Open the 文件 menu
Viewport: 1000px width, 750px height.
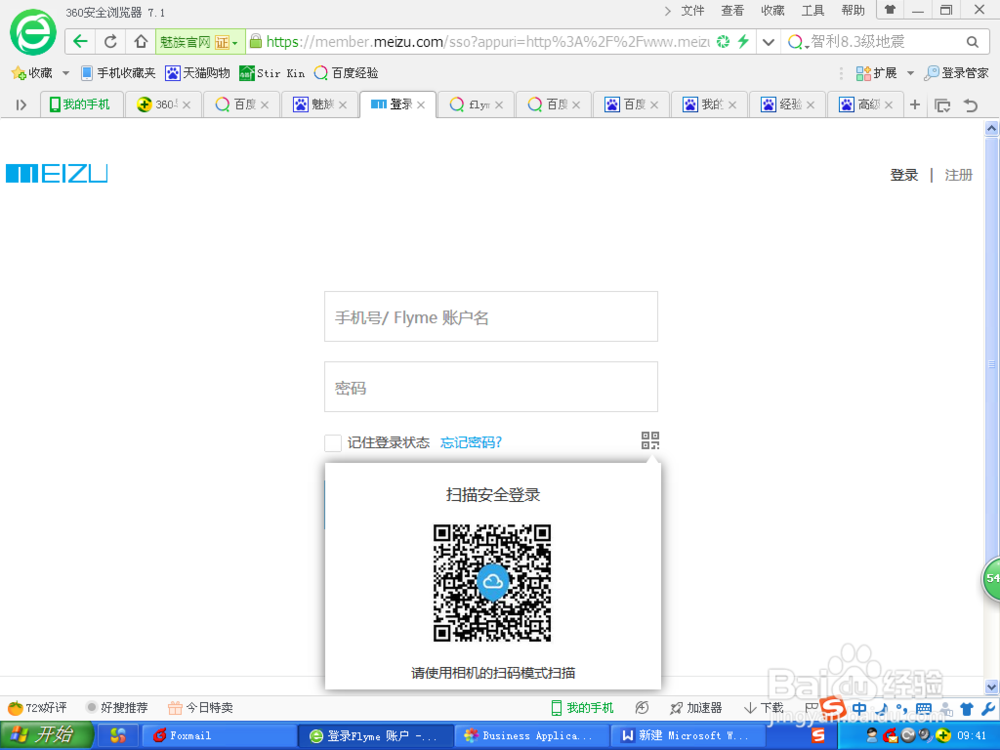tap(693, 11)
